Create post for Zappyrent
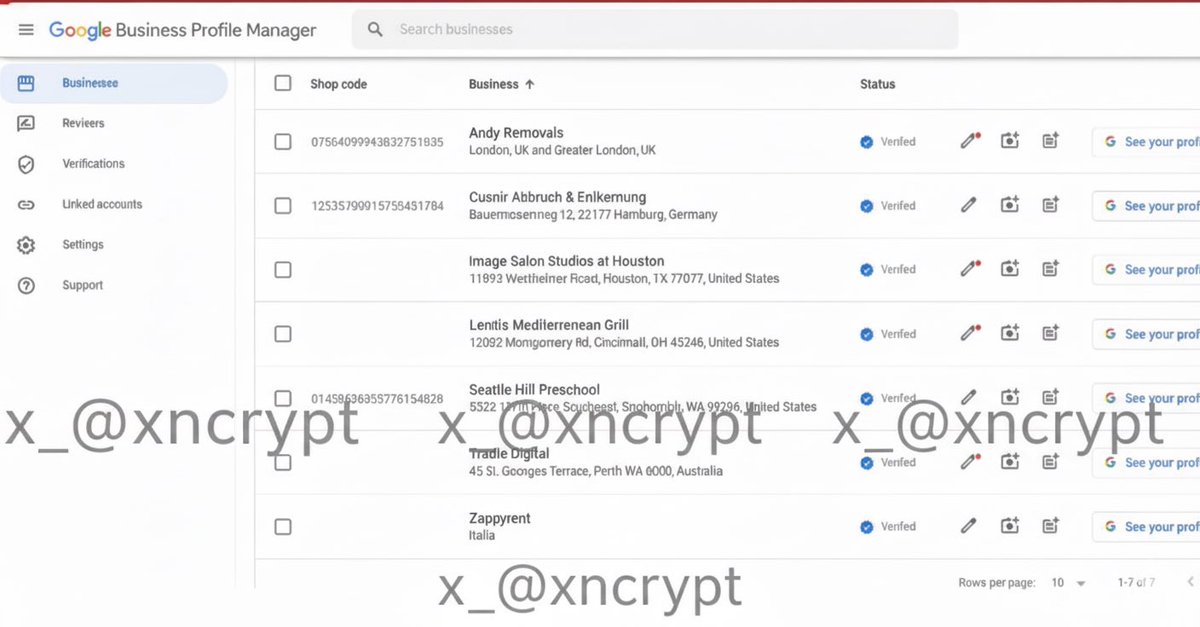The height and width of the screenshot is (627, 1200). pyautogui.click(x=1050, y=526)
